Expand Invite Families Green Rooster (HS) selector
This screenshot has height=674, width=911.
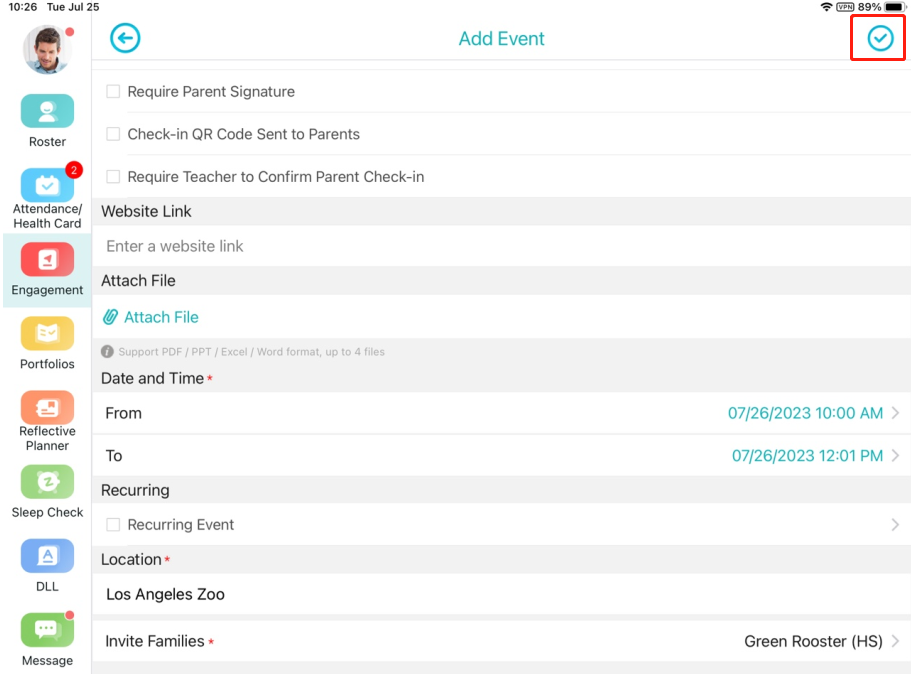[x=501, y=641]
